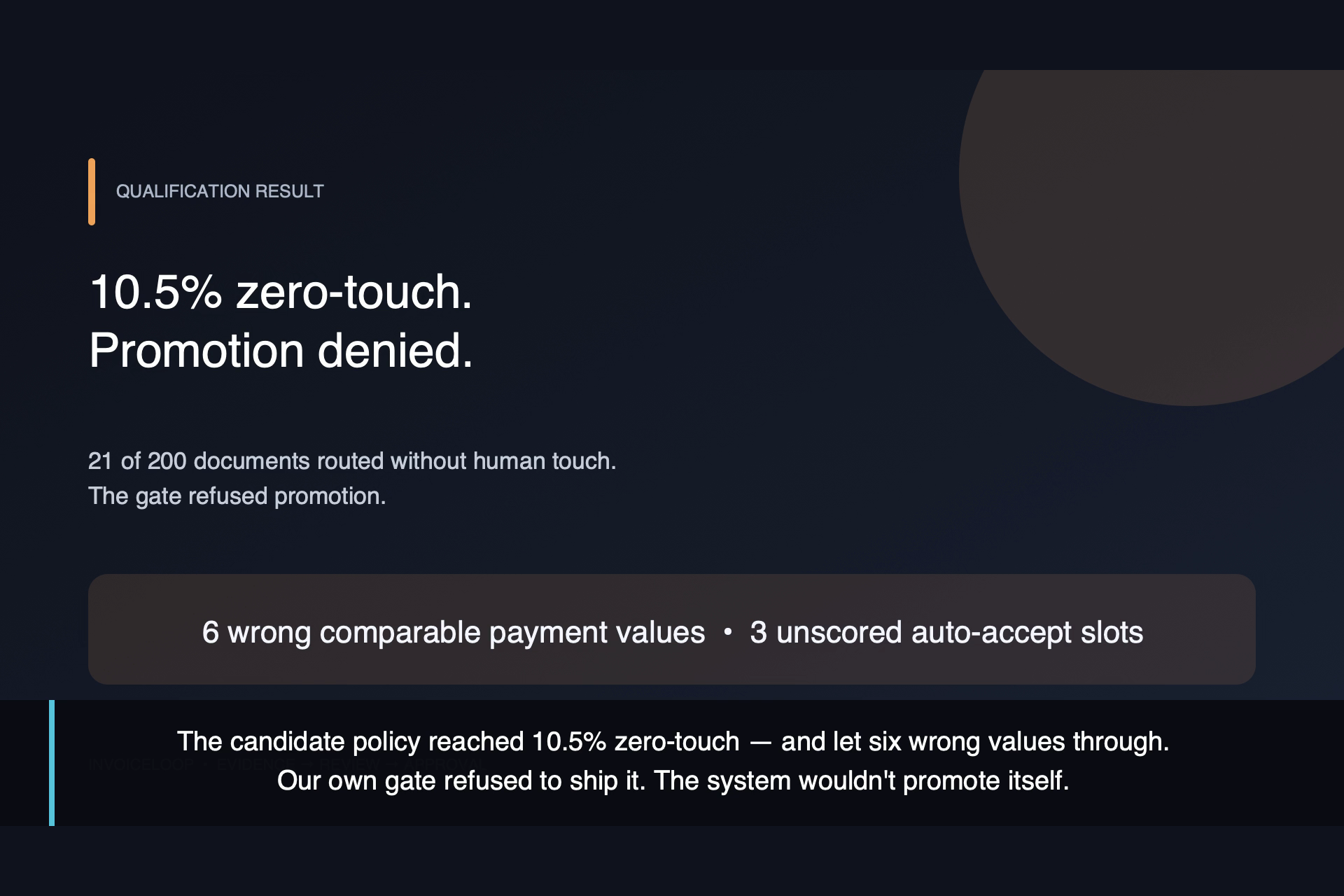This screenshot has height=896, width=1344.
Task: Click the dark top bar above the slide
Action: point(672,35)
